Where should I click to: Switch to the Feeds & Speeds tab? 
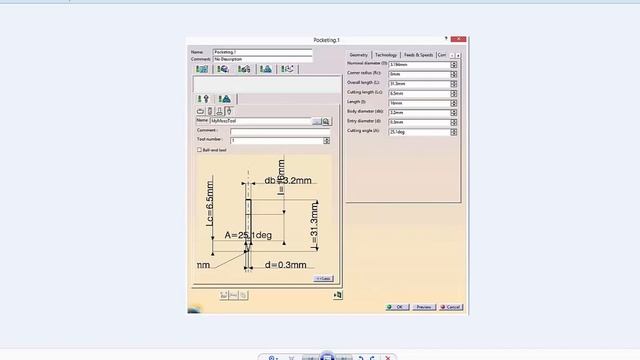pyautogui.click(x=418, y=55)
